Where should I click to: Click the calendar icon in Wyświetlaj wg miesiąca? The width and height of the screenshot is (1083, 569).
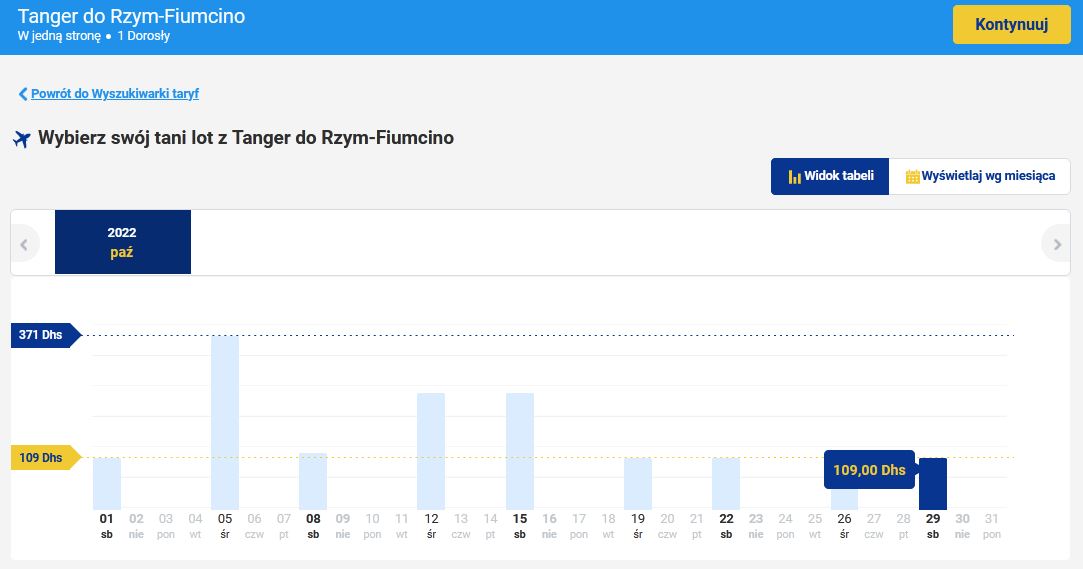click(x=912, y=177)
